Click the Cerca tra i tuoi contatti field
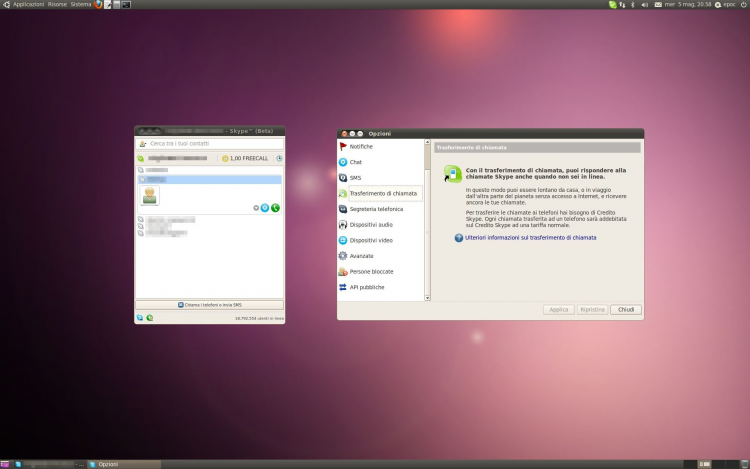Screen dimensions: 750x469 210,143
